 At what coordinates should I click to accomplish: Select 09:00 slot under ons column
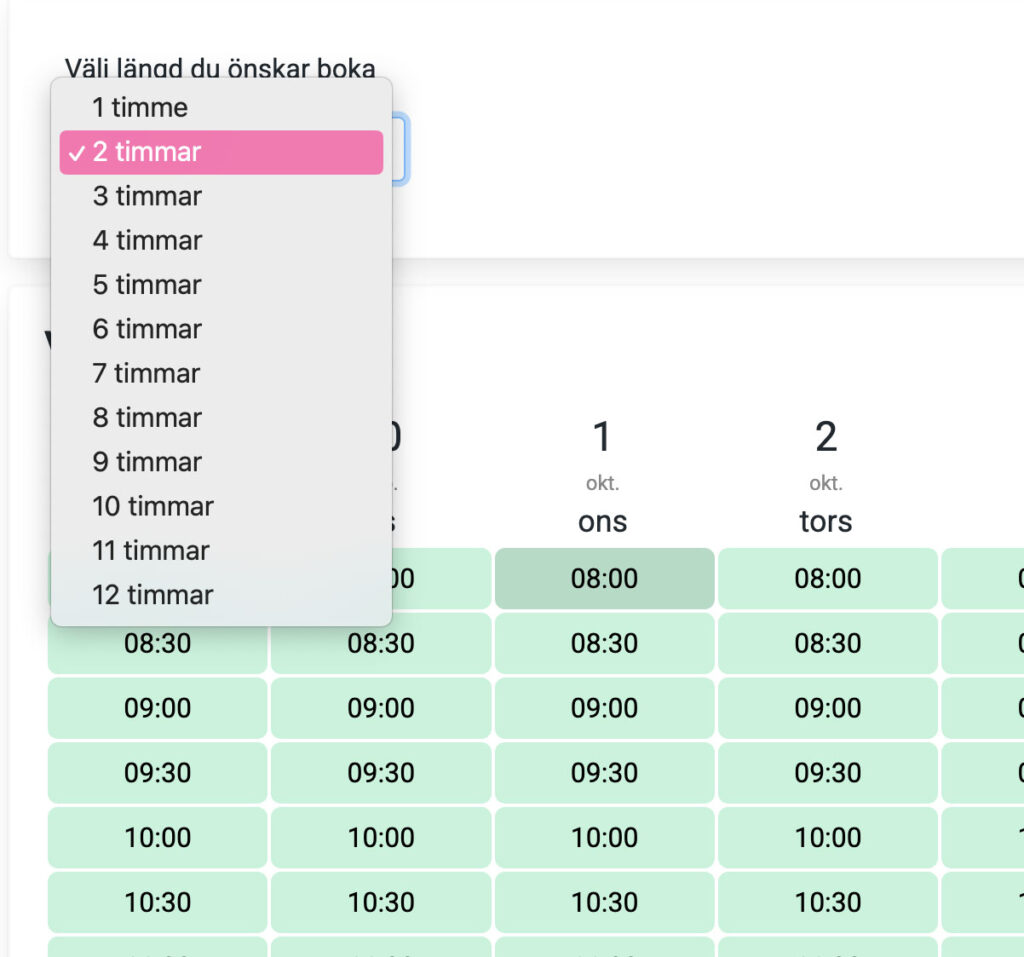[604, 708]
